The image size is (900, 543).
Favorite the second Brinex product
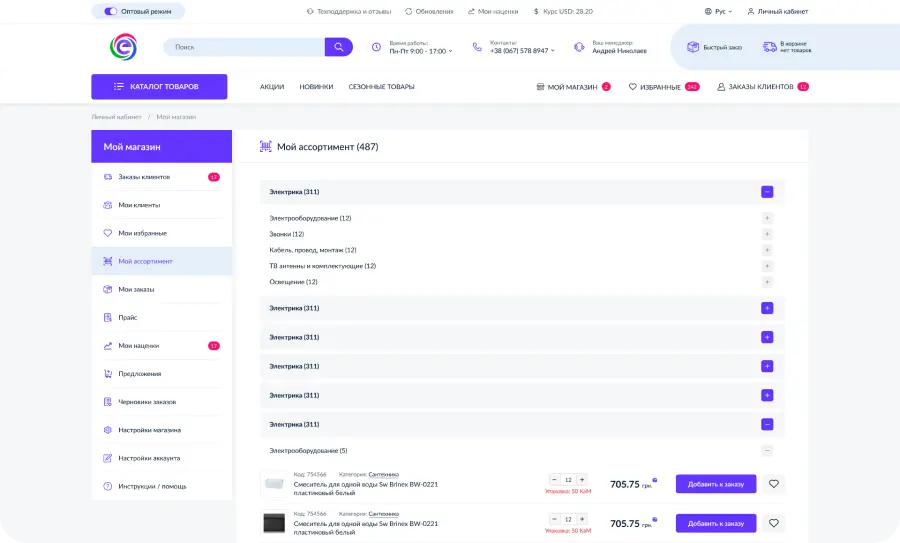tap(774, 523)
